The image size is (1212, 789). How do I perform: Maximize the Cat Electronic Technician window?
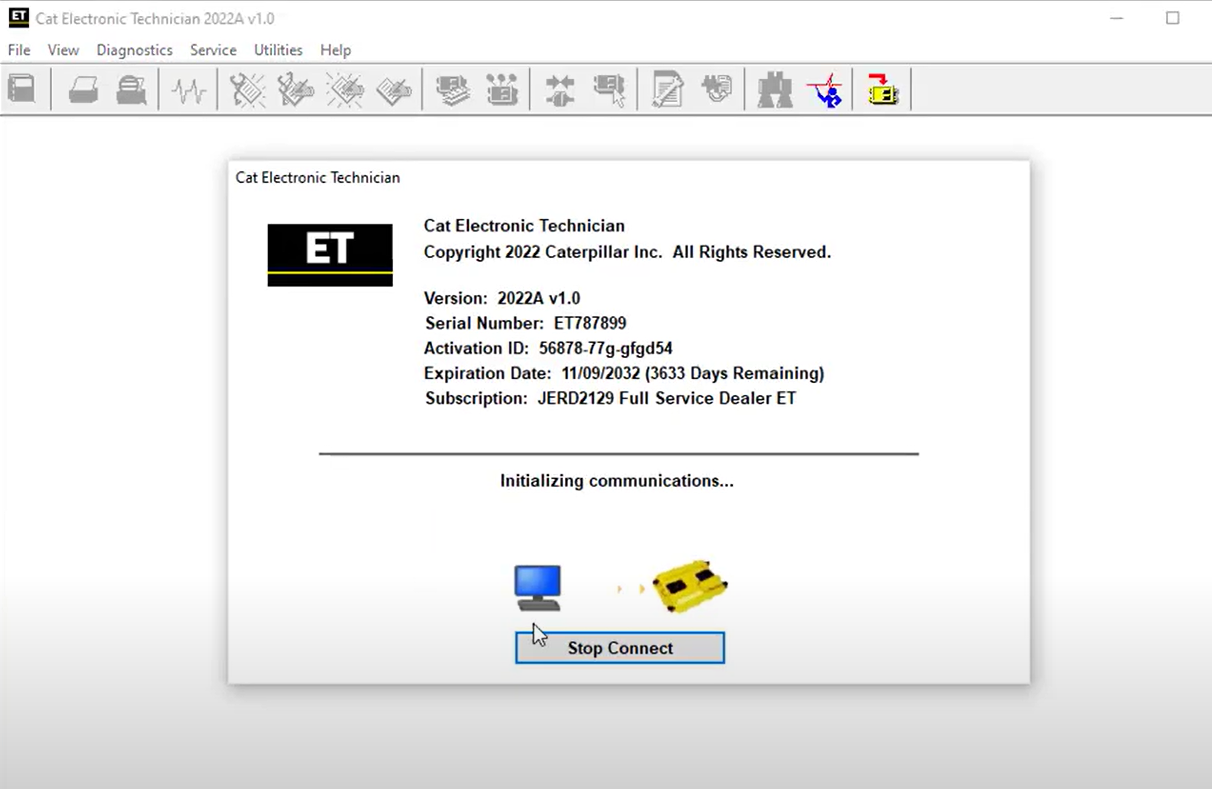tap(1173, 18)
